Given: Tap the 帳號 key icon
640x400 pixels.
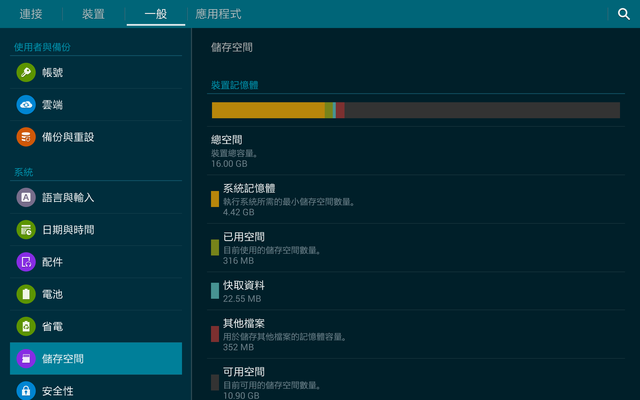Looking at the screenshot, I should (26, 72).
